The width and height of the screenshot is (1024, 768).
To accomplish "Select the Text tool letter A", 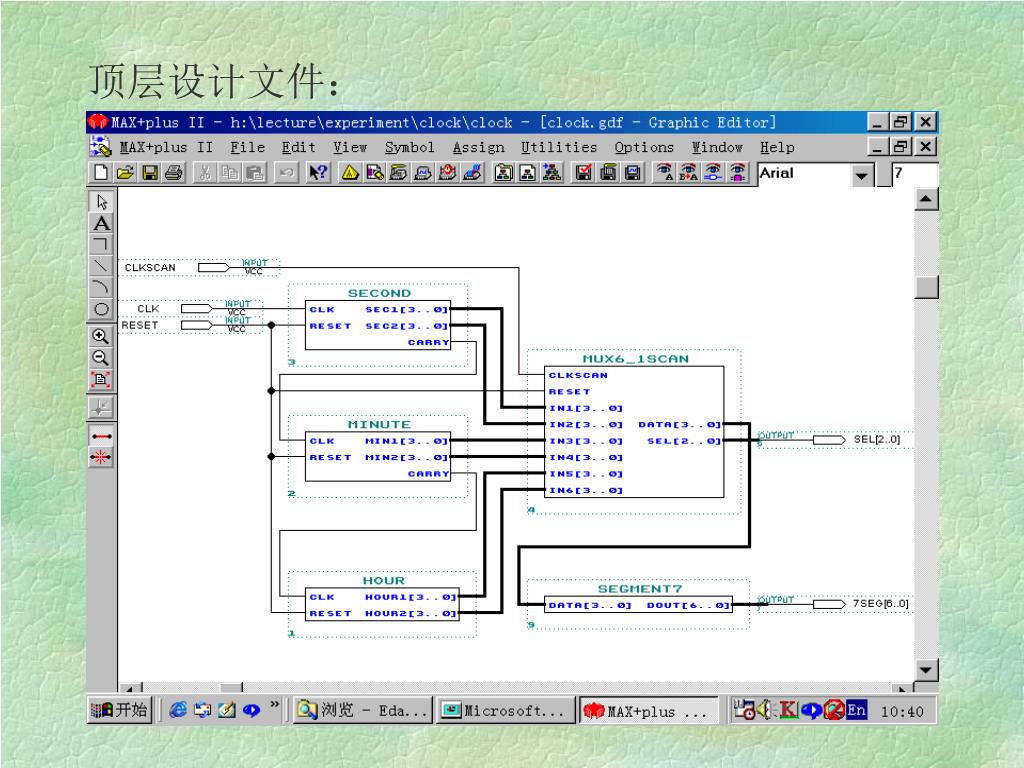I will tap(101, 223).
